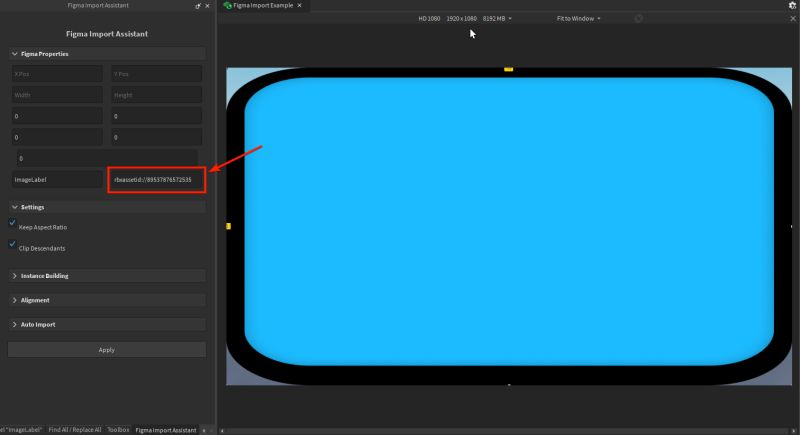Close the Figma Import Example tab
This screenshot has height=435, width=800.
point(299,5)
